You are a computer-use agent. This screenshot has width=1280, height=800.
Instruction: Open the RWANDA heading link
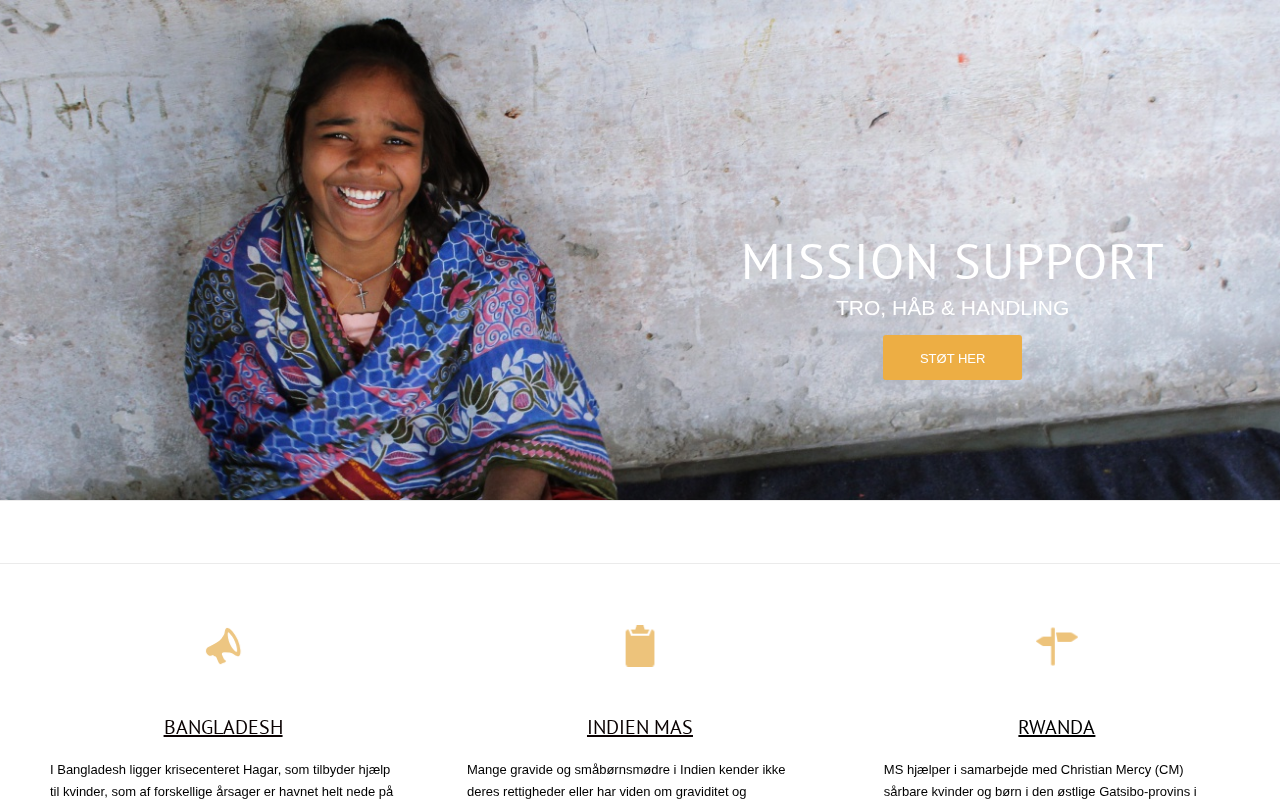coord(1057,727)
